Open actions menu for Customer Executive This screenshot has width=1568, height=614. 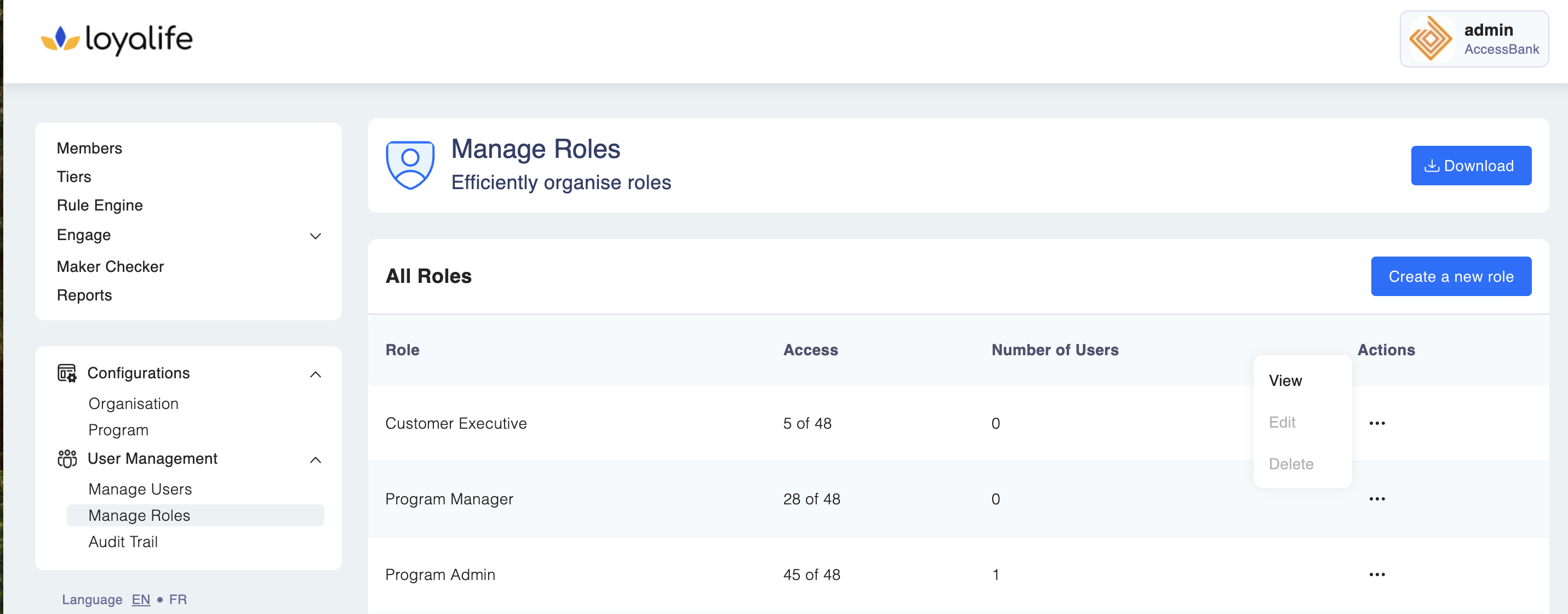point(1376,423)
